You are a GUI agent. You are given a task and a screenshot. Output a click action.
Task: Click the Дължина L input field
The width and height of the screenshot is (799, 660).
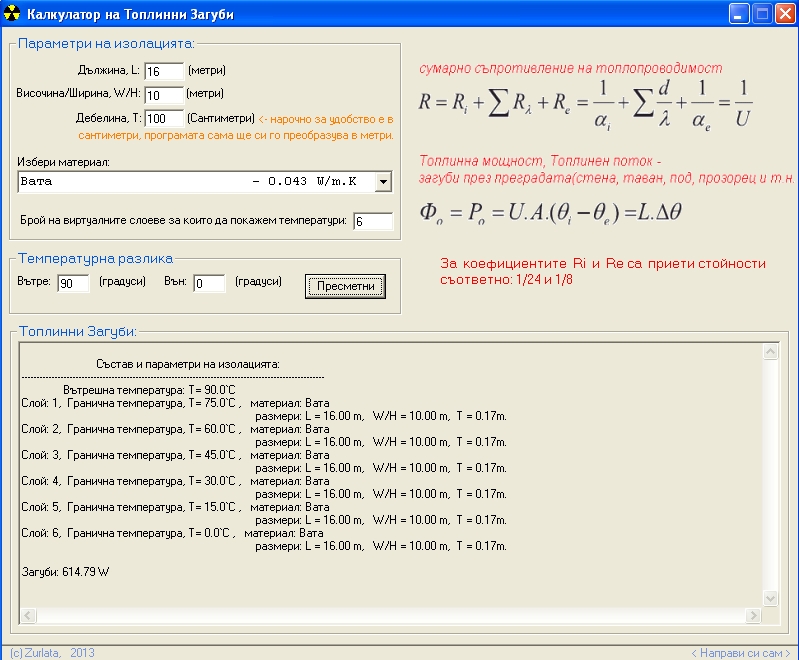(163, 71)
